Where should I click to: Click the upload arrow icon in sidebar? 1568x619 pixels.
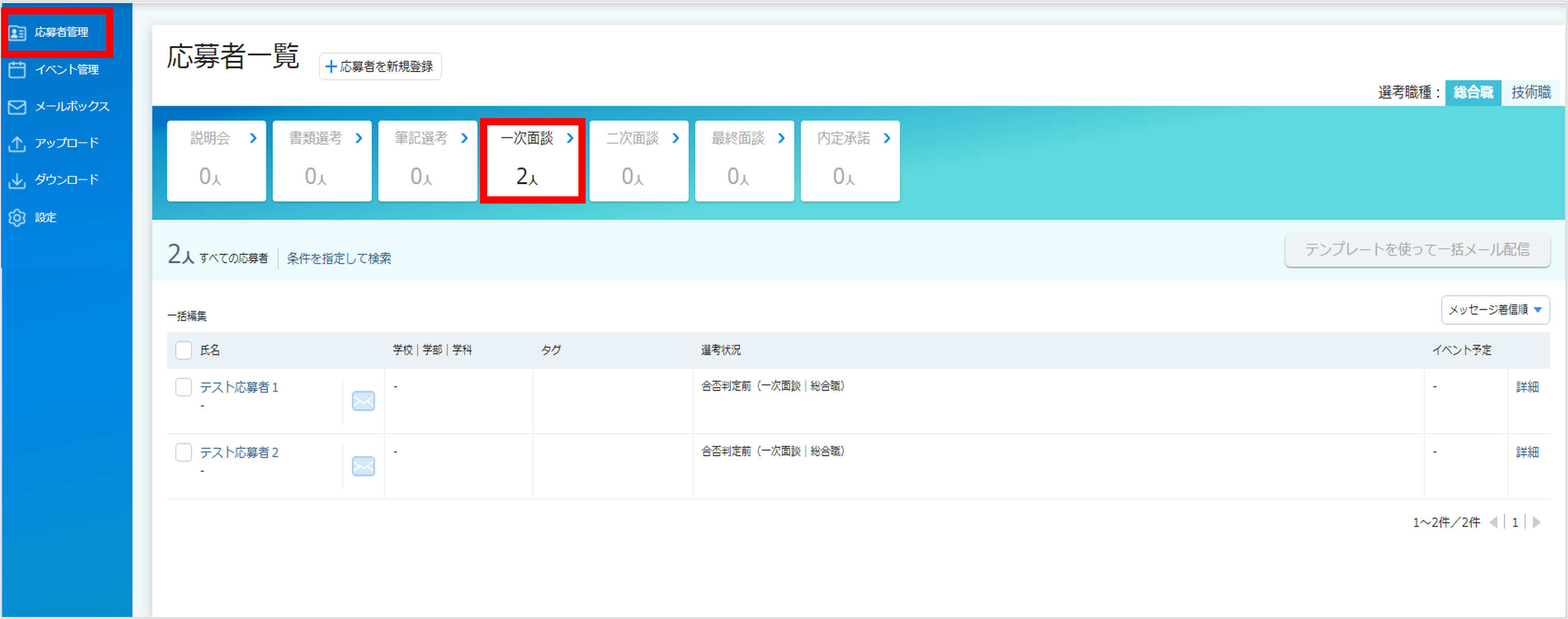pos(17,143)
